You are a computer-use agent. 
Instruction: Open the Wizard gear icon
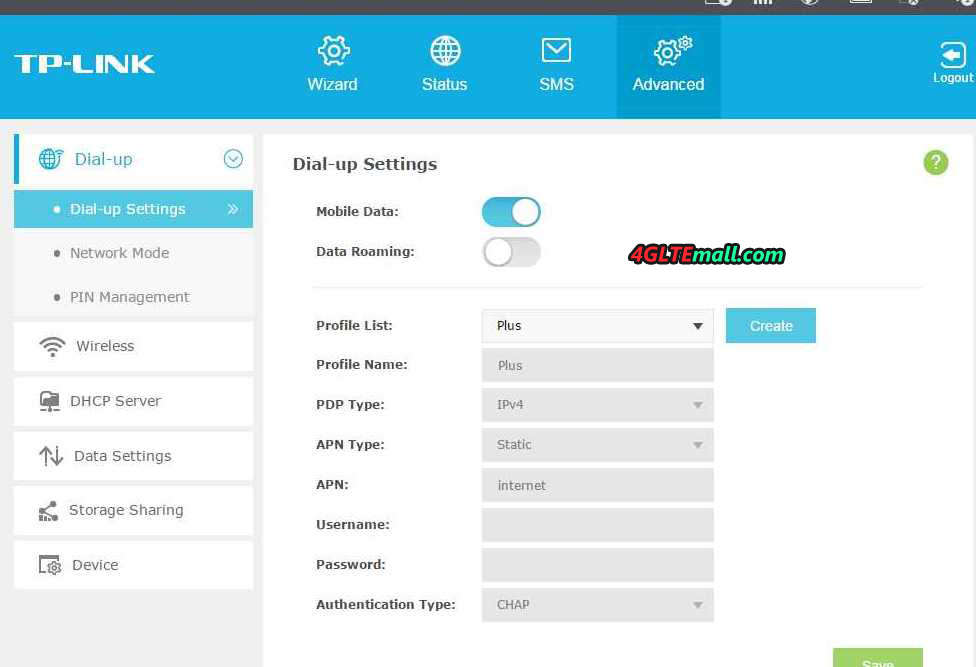tap(332, 51)
